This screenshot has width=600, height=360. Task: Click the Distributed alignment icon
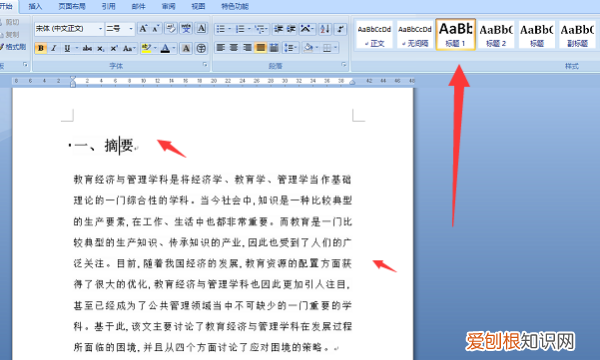(274, 48)
